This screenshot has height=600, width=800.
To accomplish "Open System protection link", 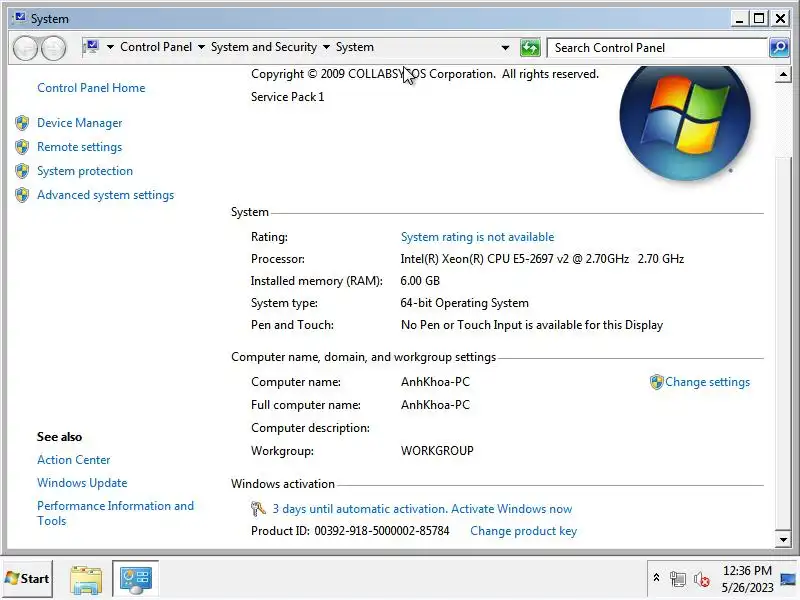I will (x=85, y=171).
